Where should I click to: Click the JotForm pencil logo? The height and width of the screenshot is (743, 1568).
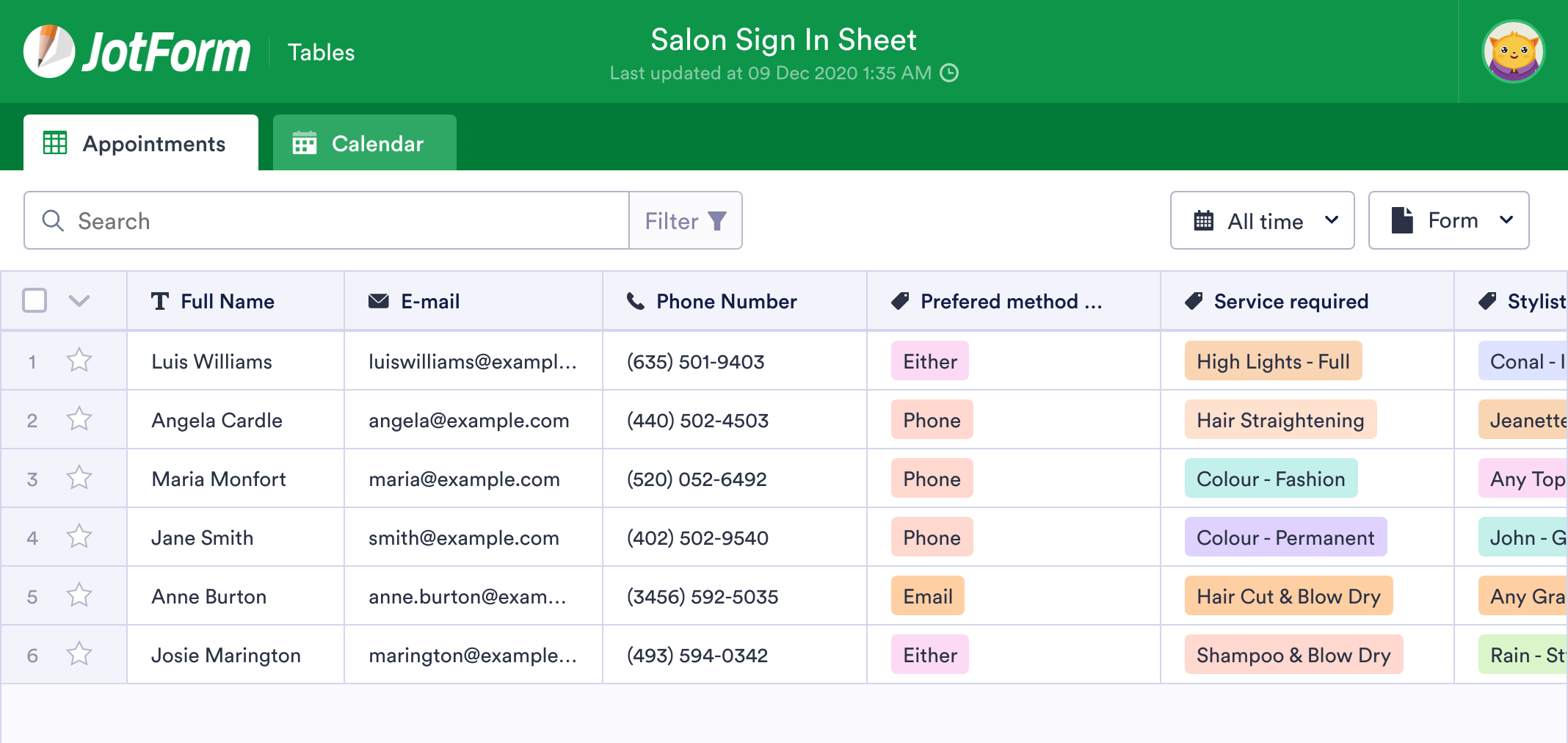(x=48, y=51)
